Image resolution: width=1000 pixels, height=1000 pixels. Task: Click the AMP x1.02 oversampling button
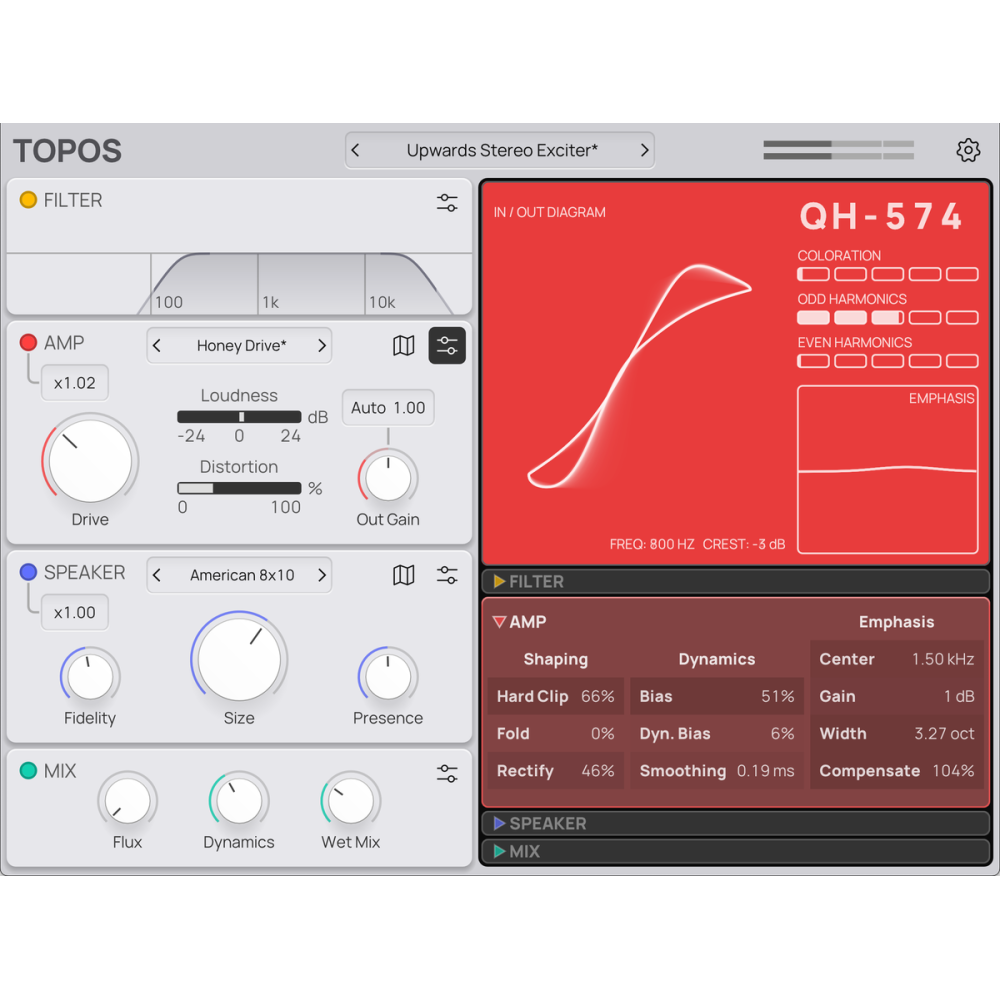click(75, 383)
